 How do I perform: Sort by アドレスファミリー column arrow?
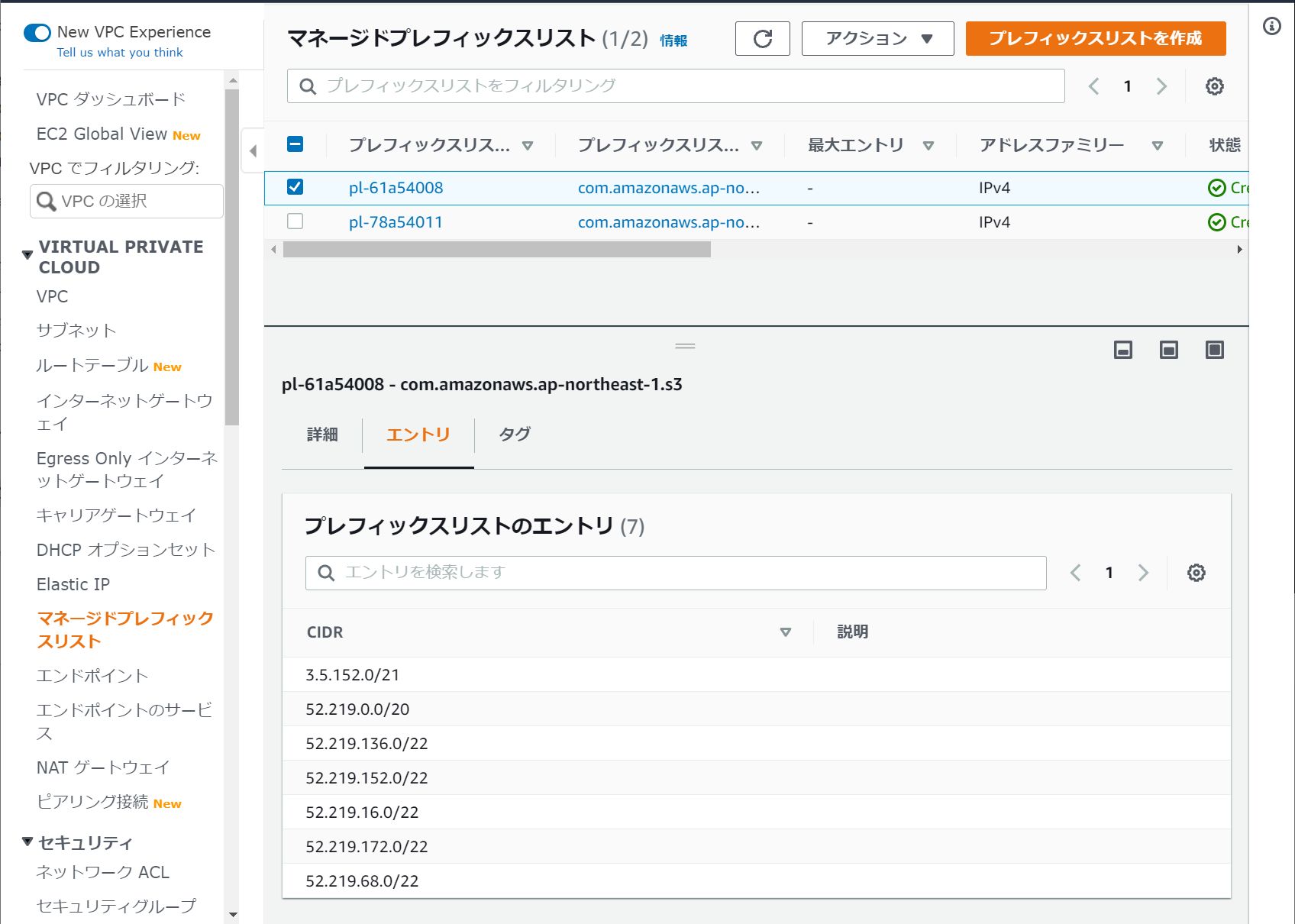pos(1157,146)
